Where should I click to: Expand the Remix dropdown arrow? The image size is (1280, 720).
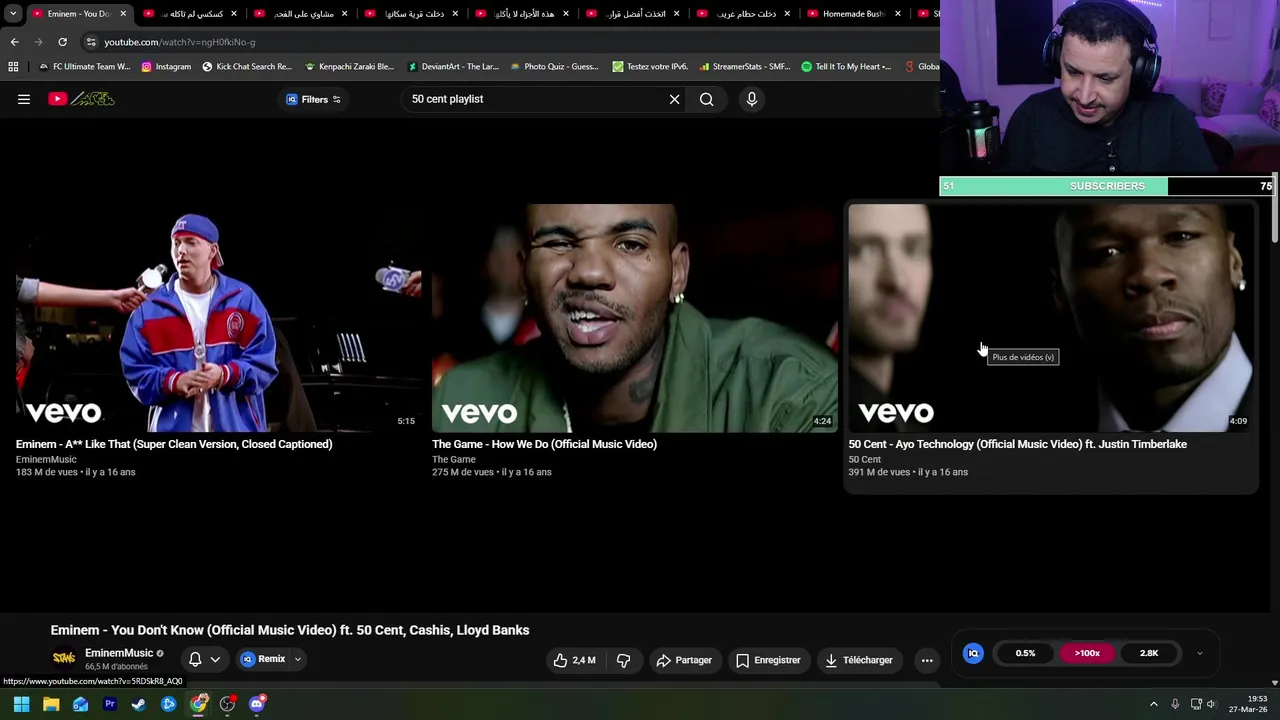[297, 659]
